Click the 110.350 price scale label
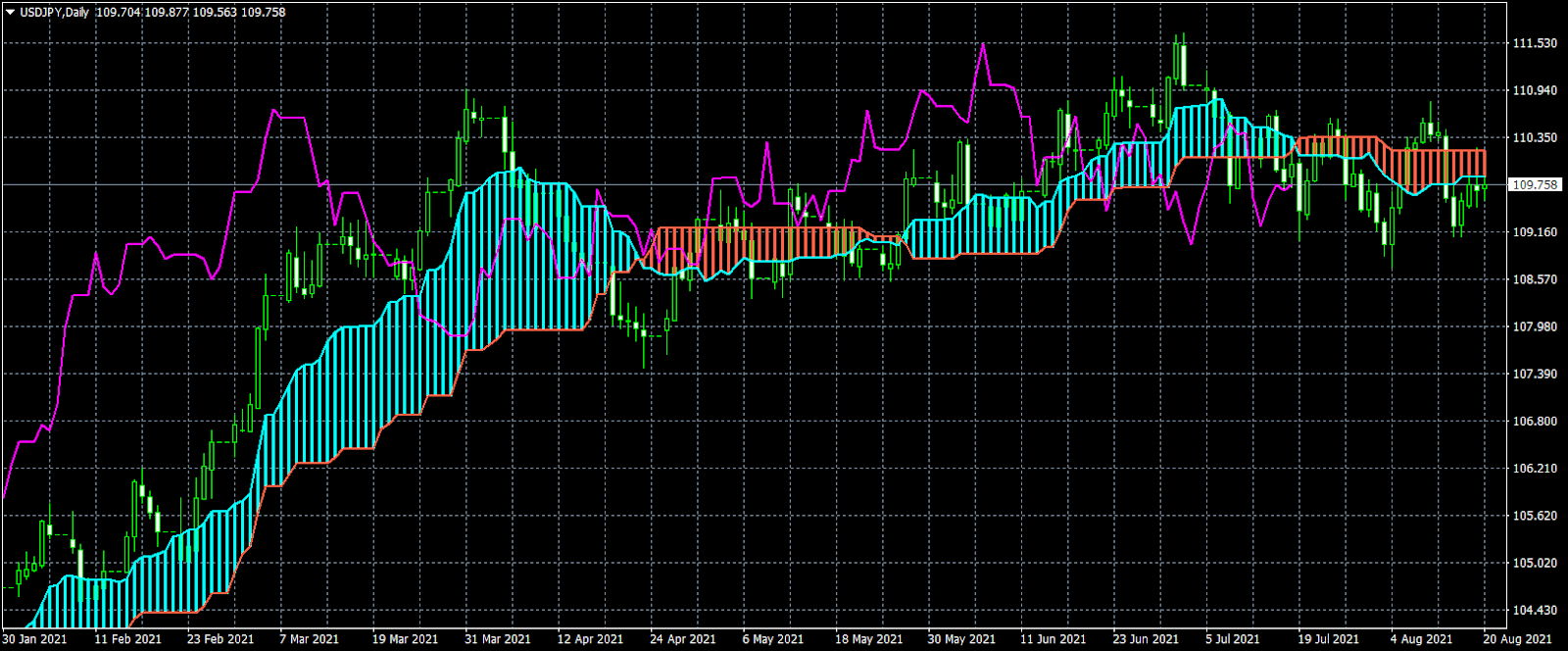The height and width of the screenshot is (651, 1568). click(1536, 137)
